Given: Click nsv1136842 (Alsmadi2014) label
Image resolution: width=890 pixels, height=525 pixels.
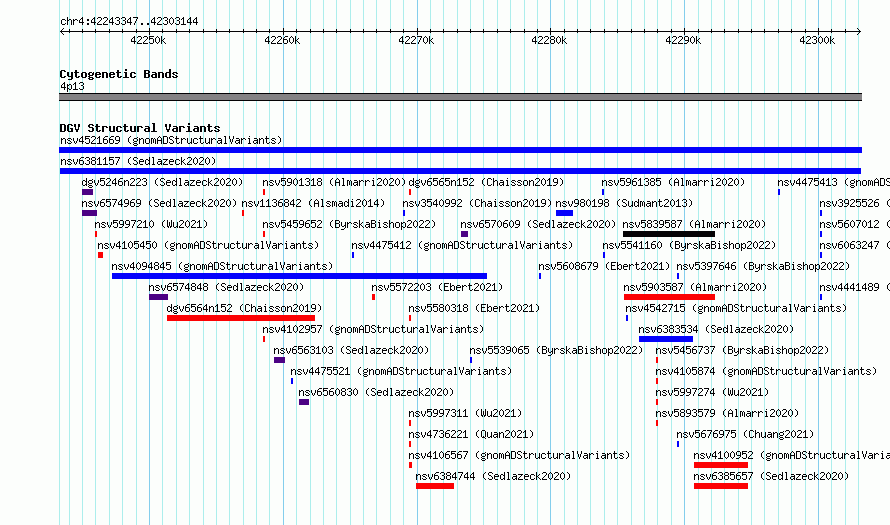Looking at the screenshot, I should [313, 203].
